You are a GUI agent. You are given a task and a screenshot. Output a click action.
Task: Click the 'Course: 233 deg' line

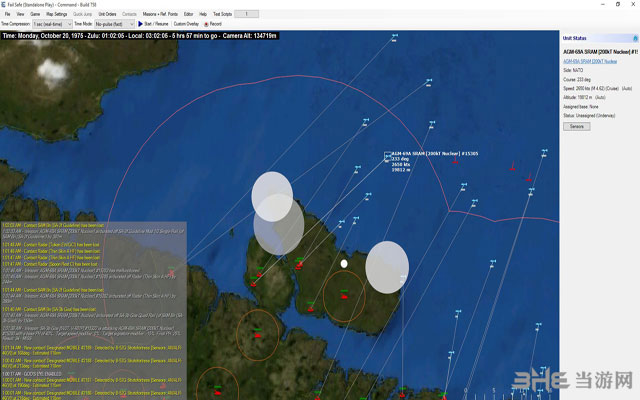(x=577, y=79)
